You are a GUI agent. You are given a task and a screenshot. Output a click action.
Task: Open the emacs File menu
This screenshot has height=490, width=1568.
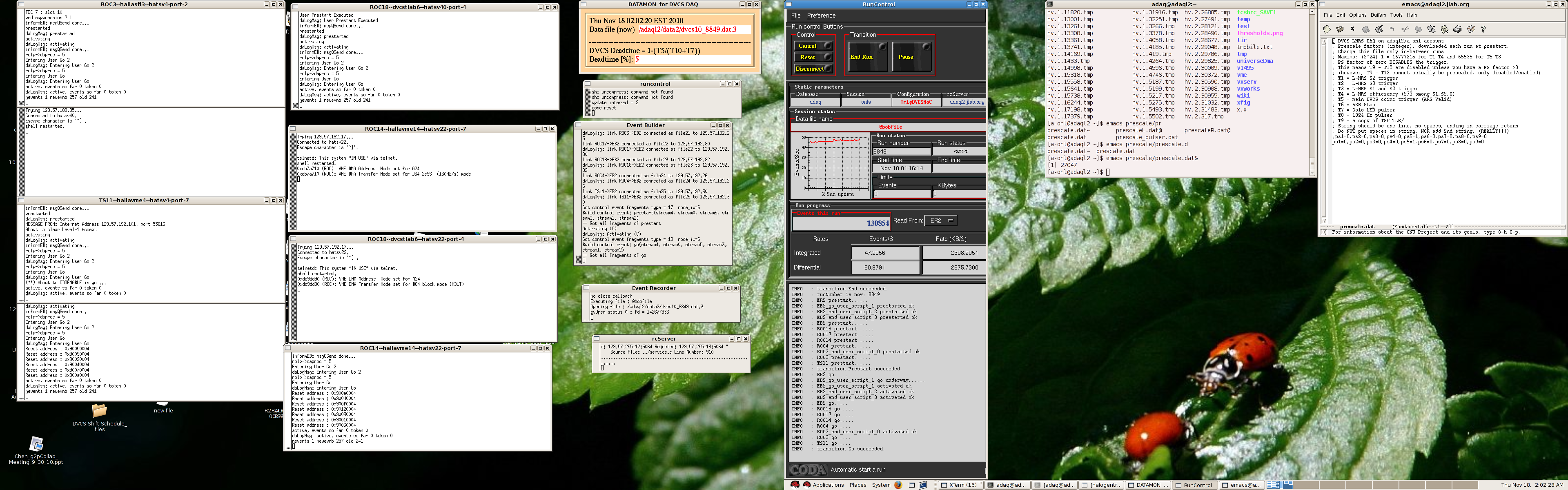pos(1327,15)
